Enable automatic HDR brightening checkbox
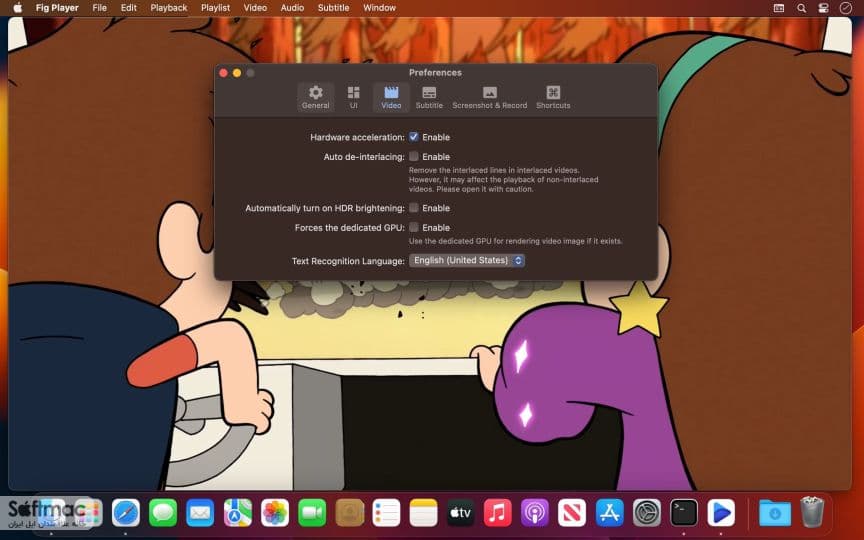Screen dimensions: 864x540 [x=414, y=208]
